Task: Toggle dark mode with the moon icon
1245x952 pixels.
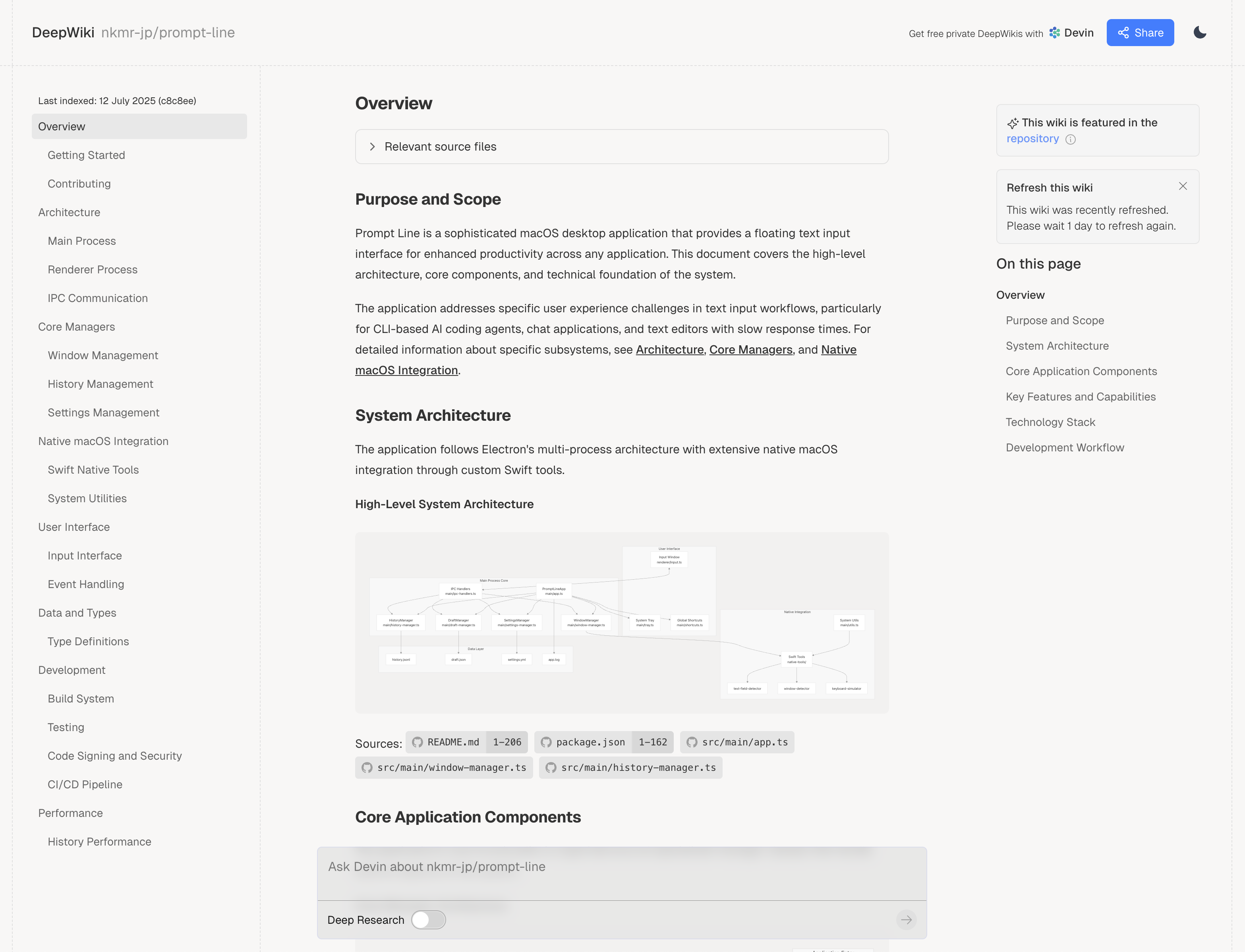Action: [1200, 32]
